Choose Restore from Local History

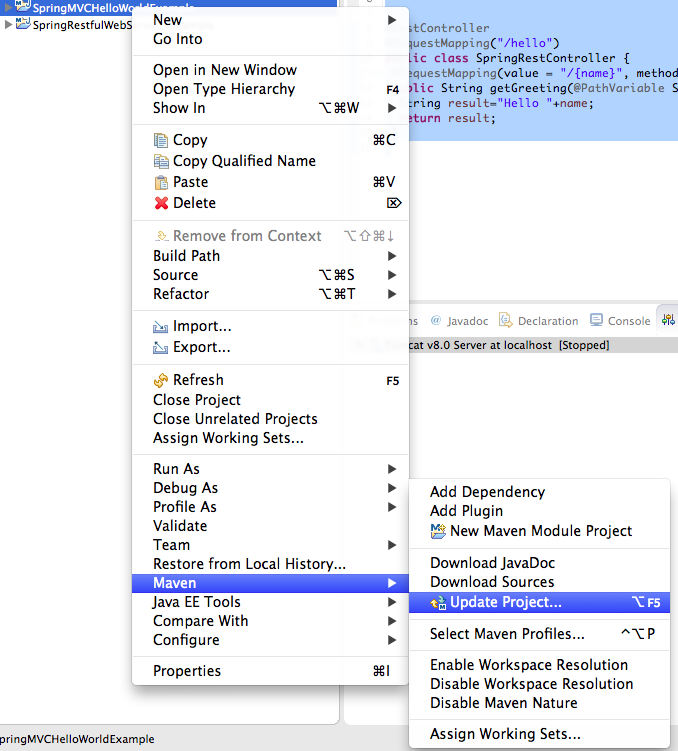pyautogui.click(x=270, y=564)
